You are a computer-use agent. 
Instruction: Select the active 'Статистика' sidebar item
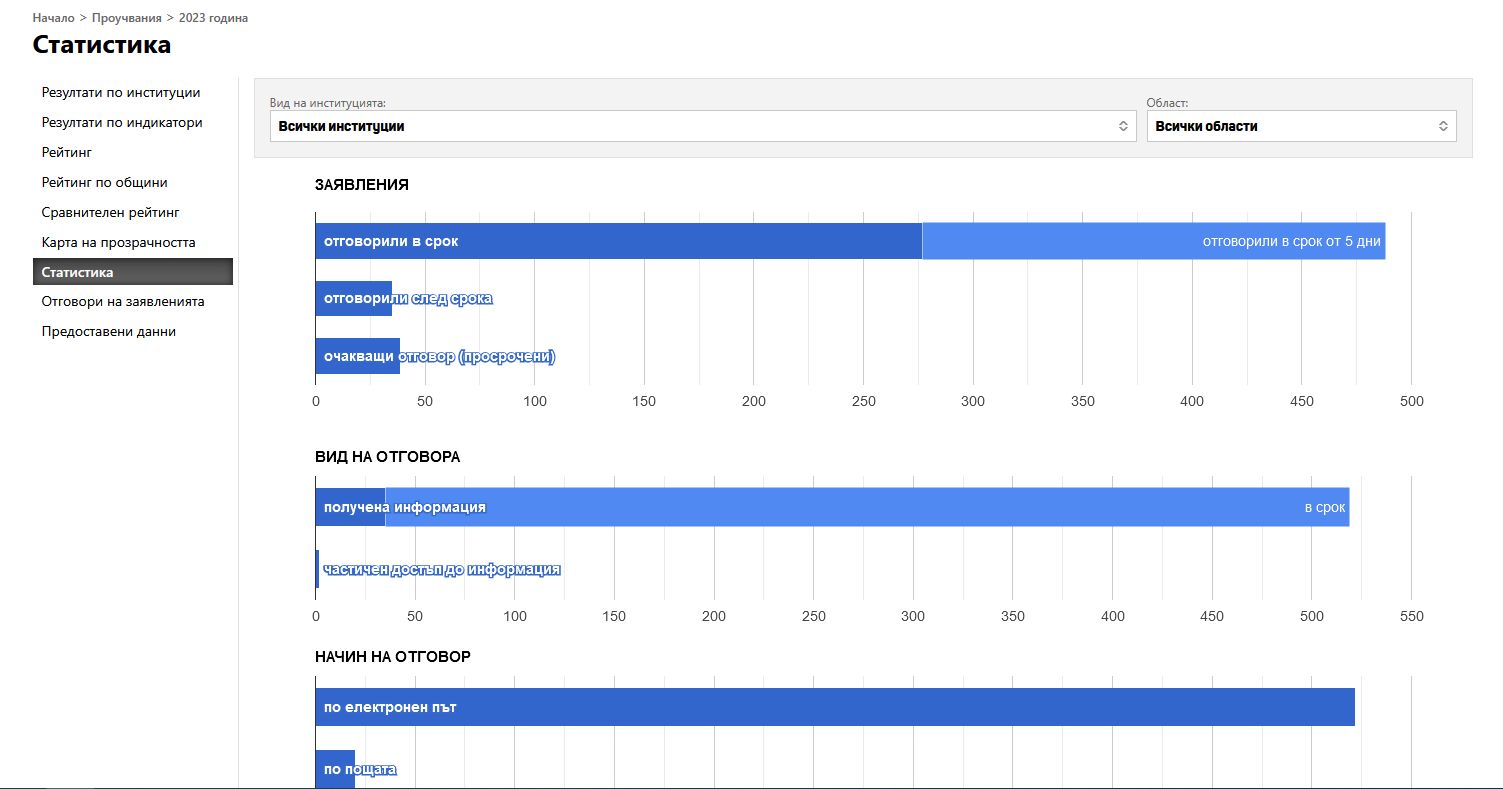(x=132, y=271)
